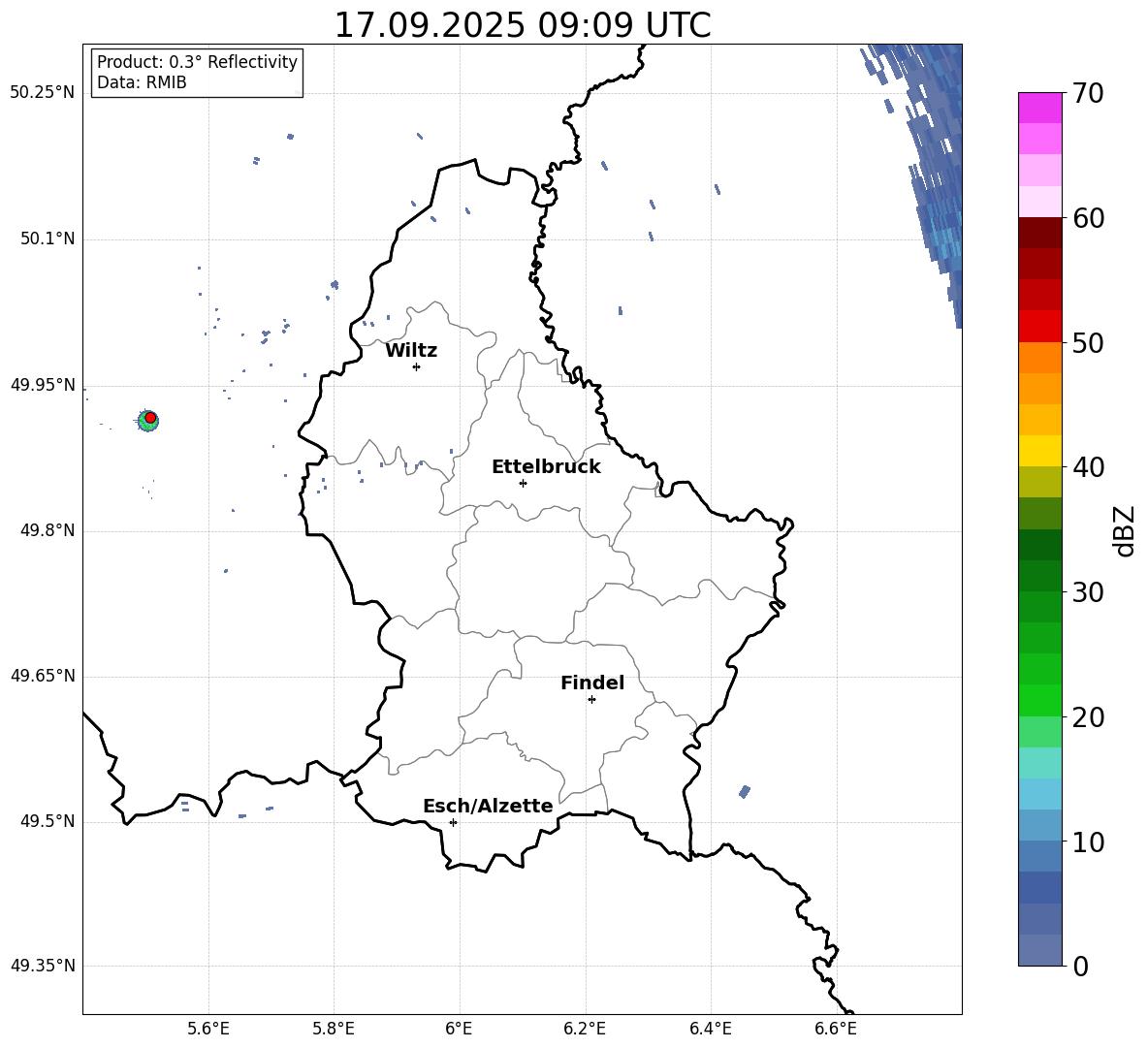Click the Findel city label
The width and height of the screenshot is (1148, 1048).
[592, 683]
